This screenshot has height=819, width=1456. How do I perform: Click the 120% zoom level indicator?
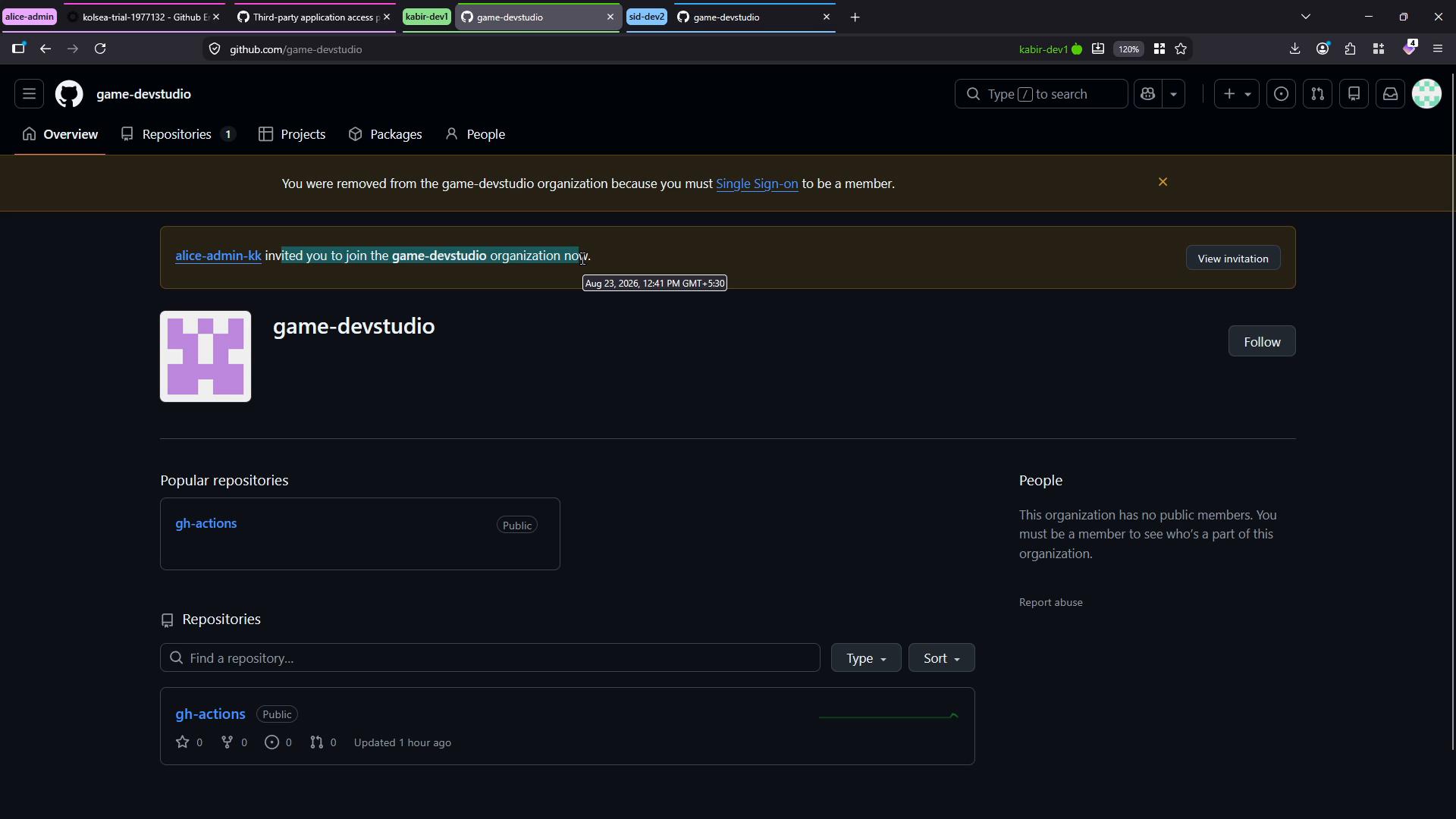[x=1128, y=49]
